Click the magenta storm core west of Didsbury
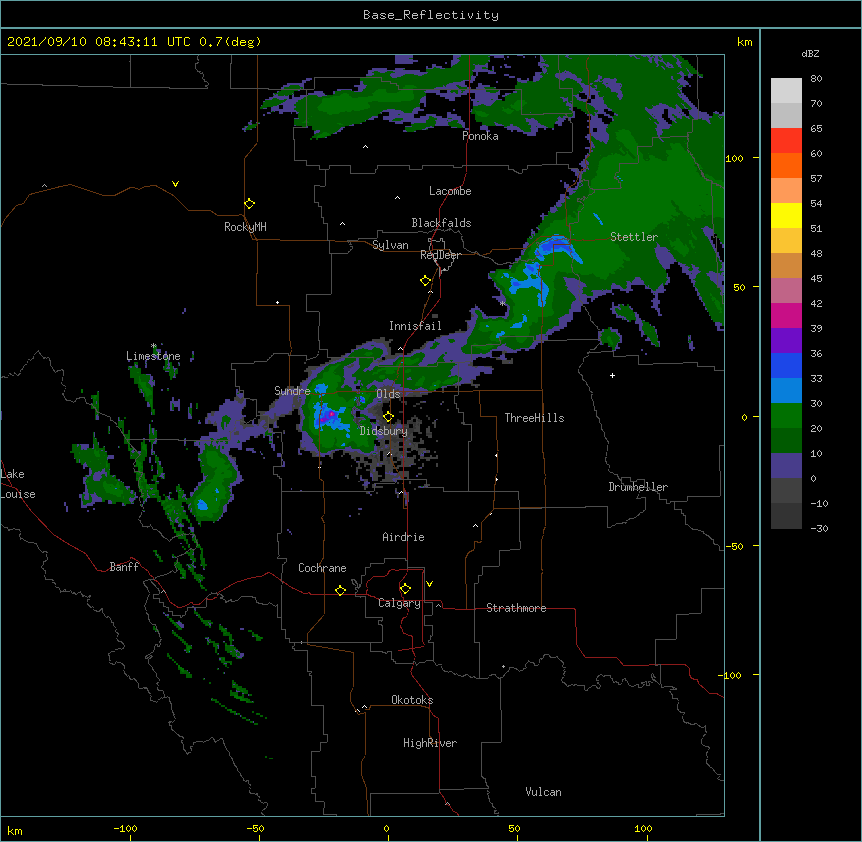Viewport: 862px width, 842px height. tap(331, 414)
